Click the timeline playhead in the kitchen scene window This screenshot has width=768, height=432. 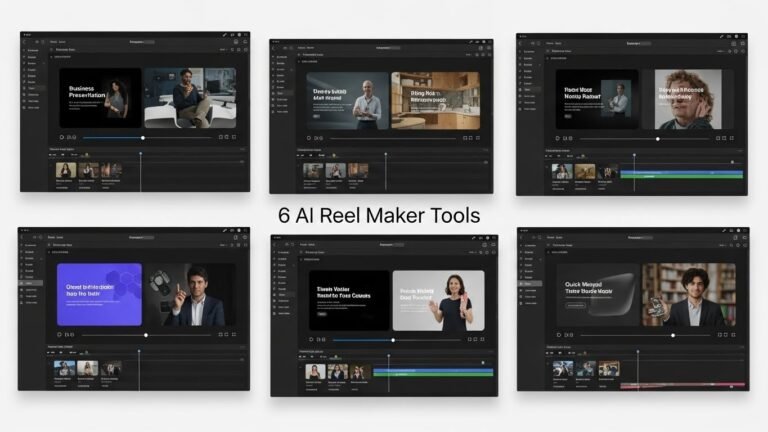tap(385, 154)
